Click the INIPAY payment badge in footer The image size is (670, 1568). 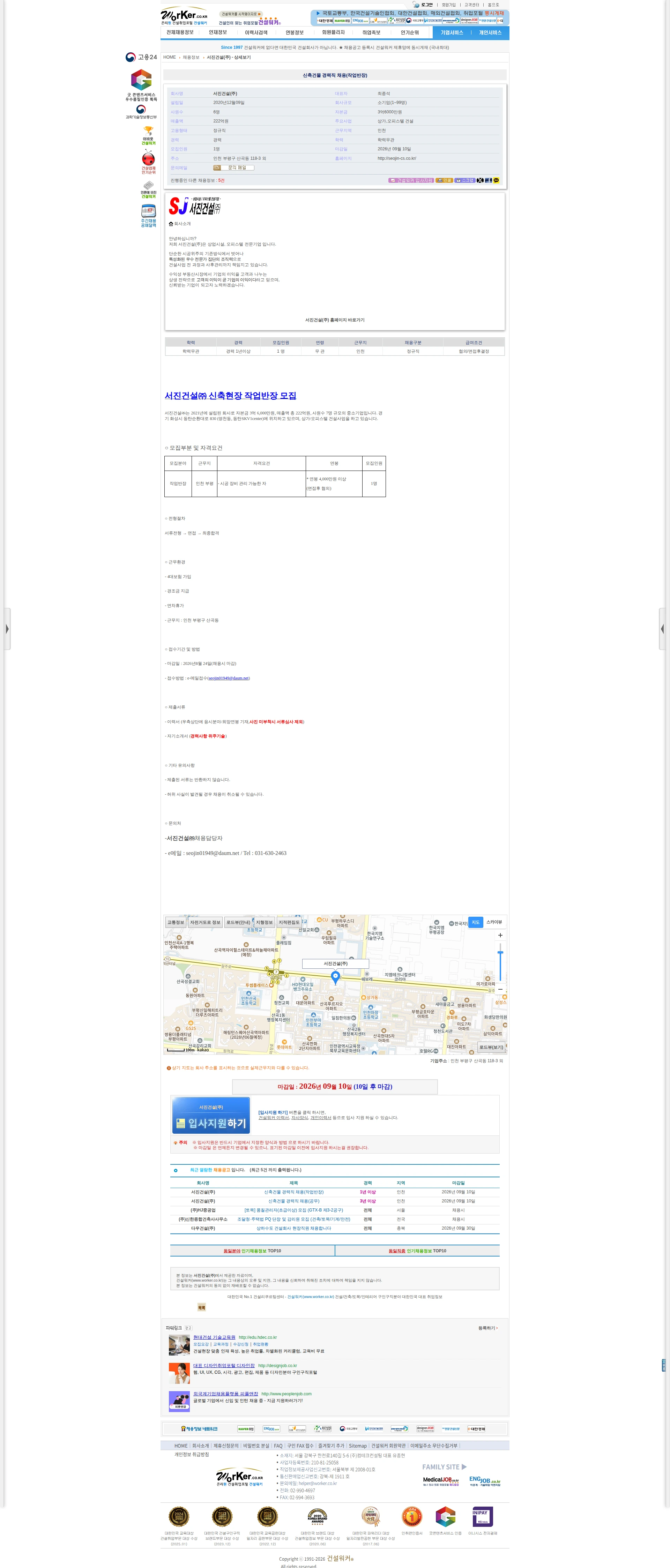click(482, 1516)
